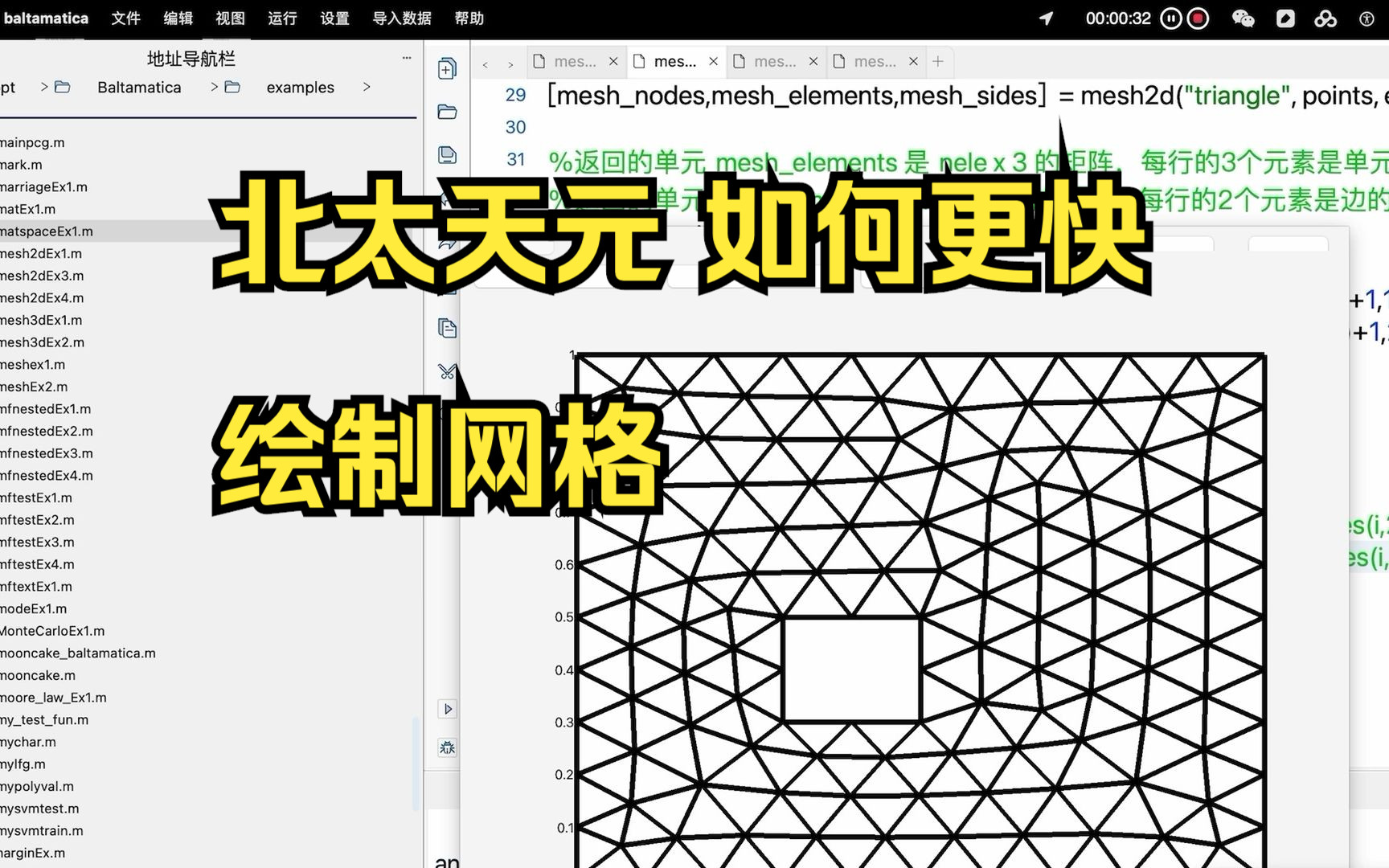Click the debug bug icon

[447, 747]
